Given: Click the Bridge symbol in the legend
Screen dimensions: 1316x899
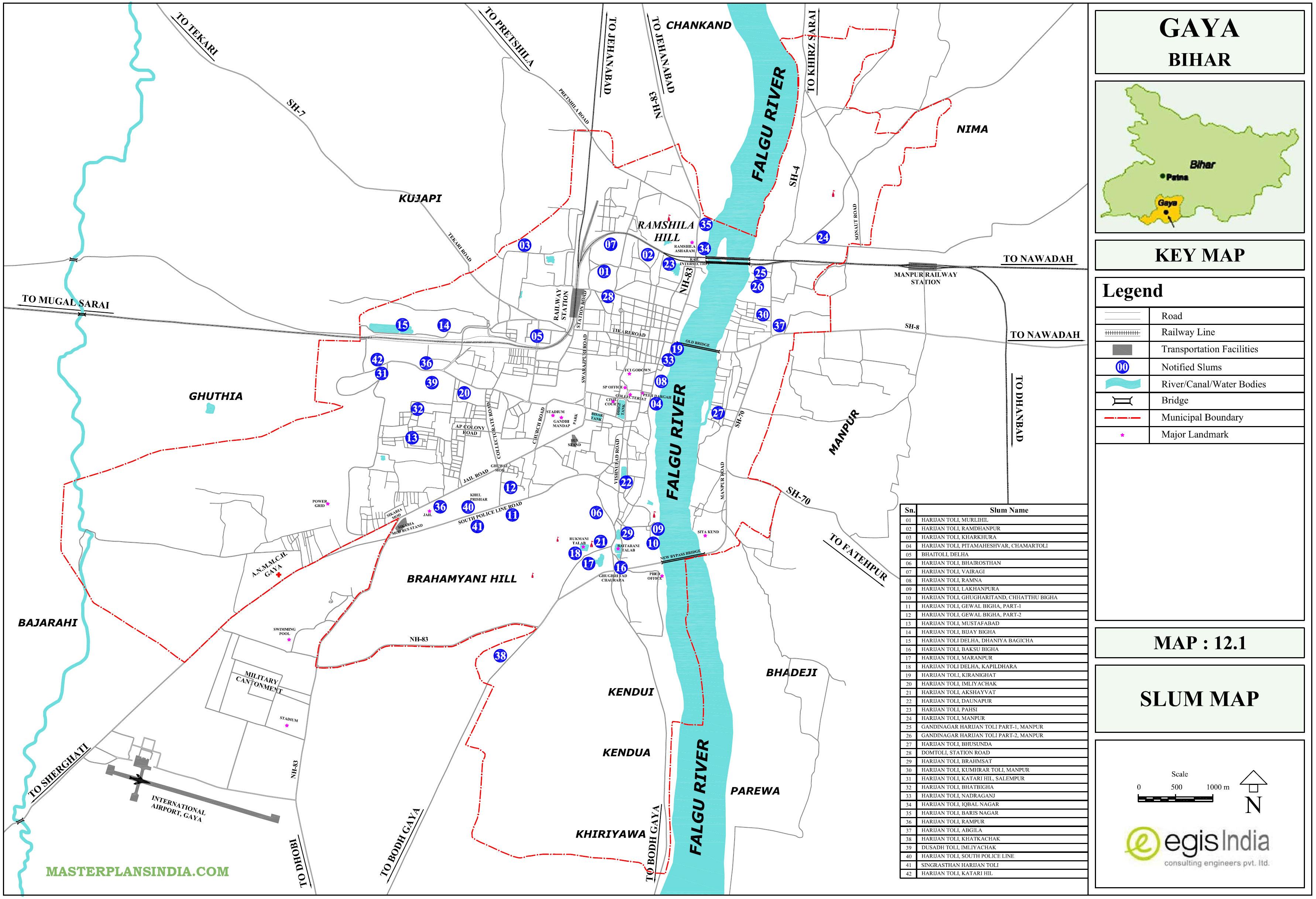Looking at the screenshot, I should click(1122, 401).
